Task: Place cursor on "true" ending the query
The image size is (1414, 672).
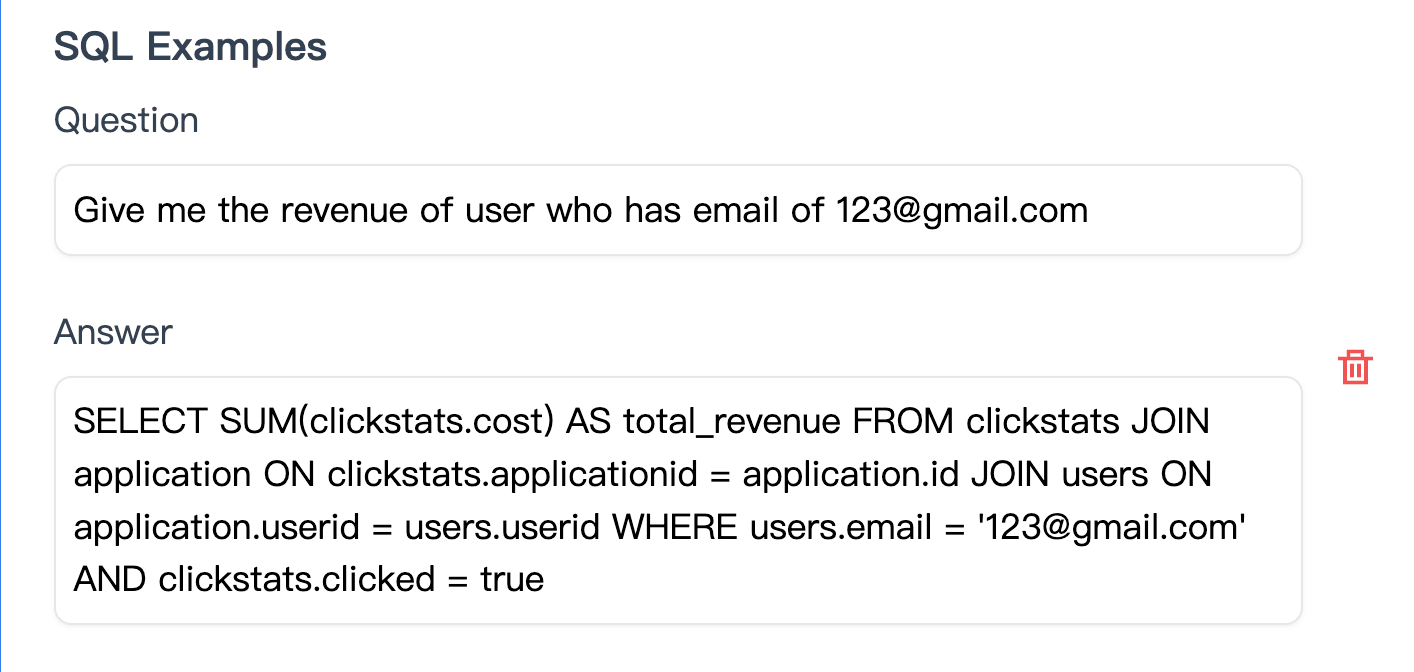Action: 512,579
